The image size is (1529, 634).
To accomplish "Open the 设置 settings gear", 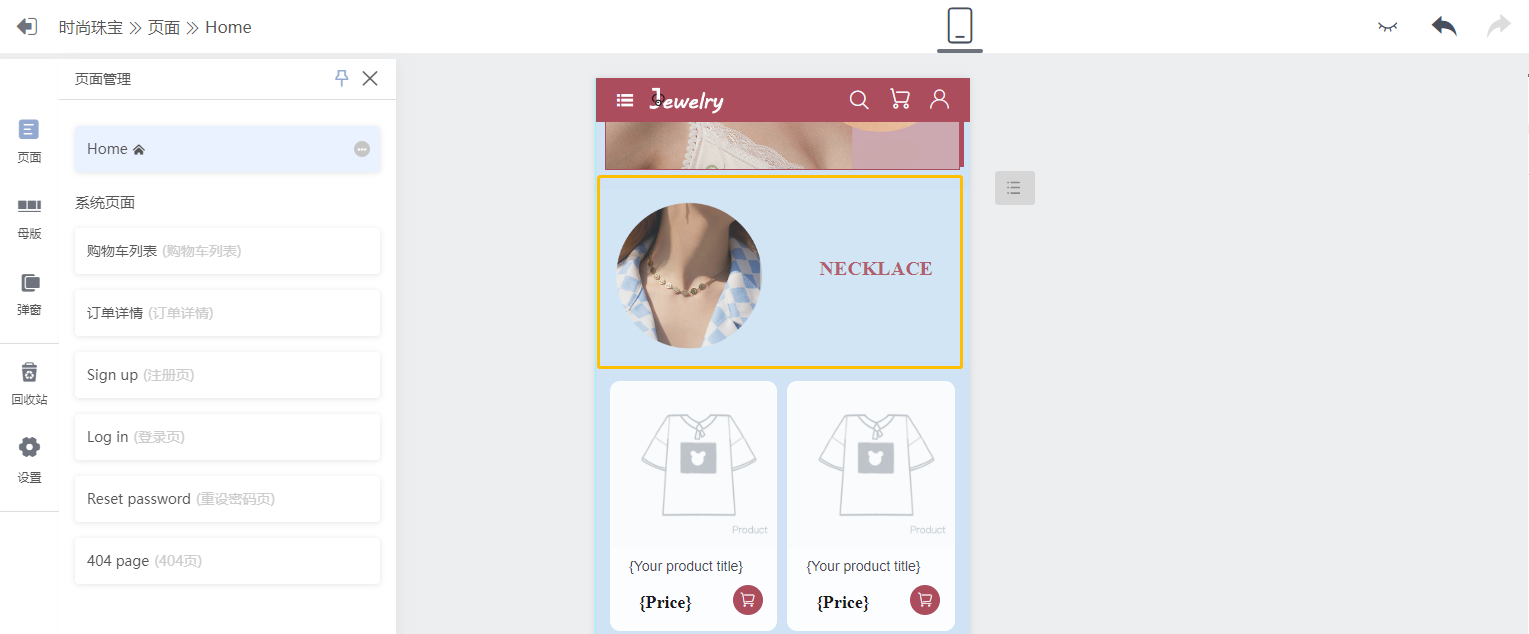I will tap(29, 460).
